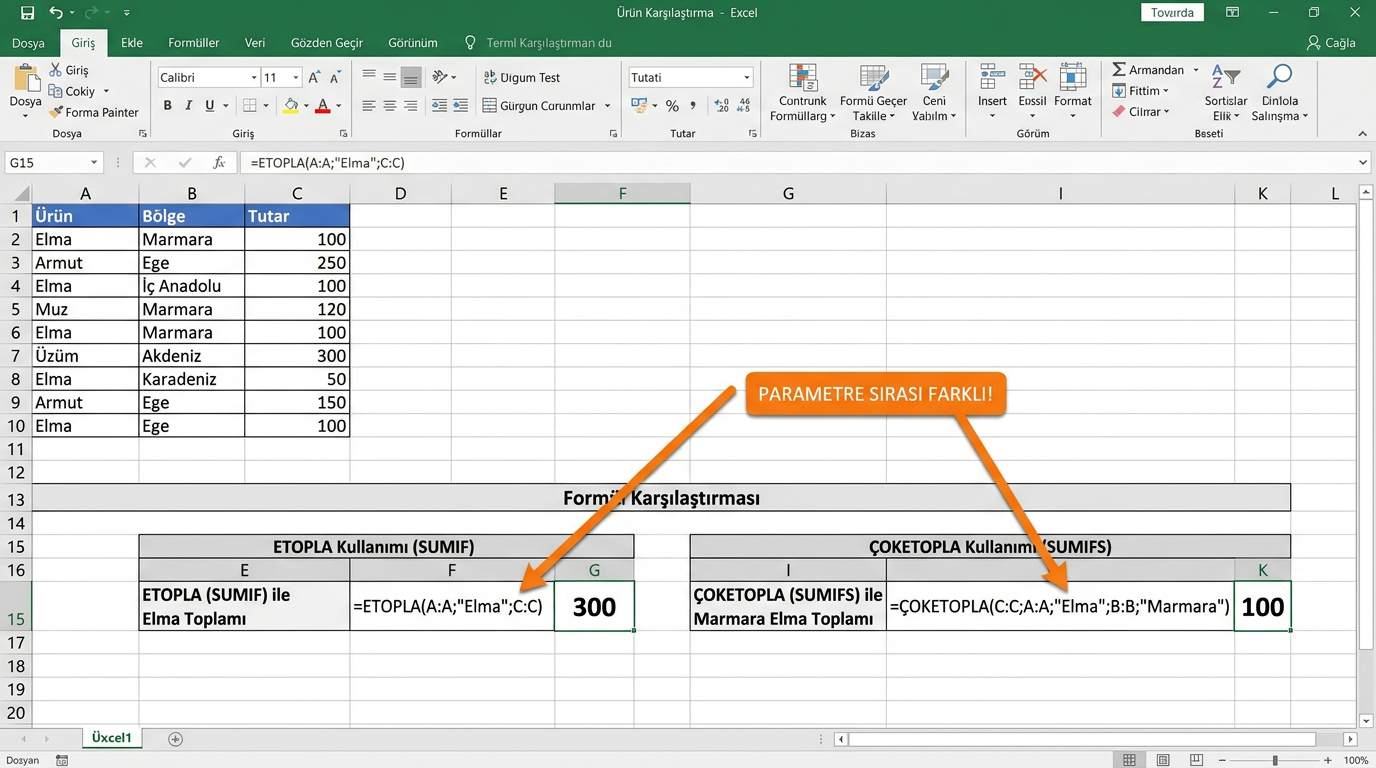Expand the Name Box dropdown for G15
The width and height of the screenshot is (1376, 768).
(x=94, y=163)
